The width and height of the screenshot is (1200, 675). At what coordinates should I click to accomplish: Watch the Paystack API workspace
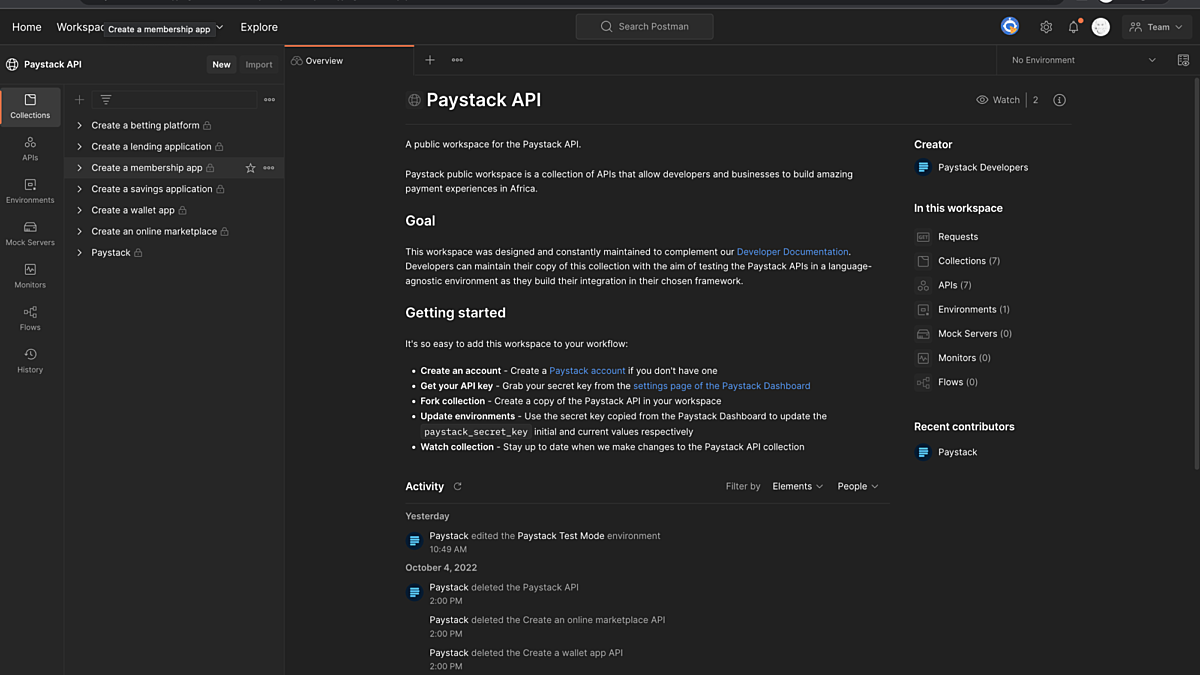[998, 100]
